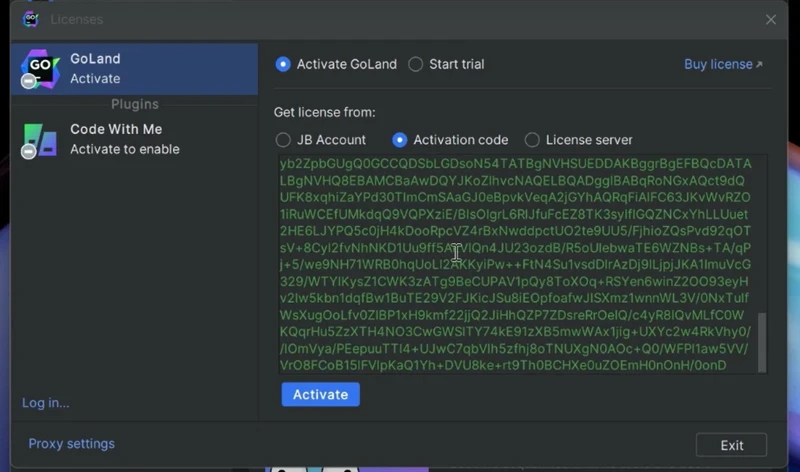
Task: Click the Licenses title bar text
Action: (76, 20)
